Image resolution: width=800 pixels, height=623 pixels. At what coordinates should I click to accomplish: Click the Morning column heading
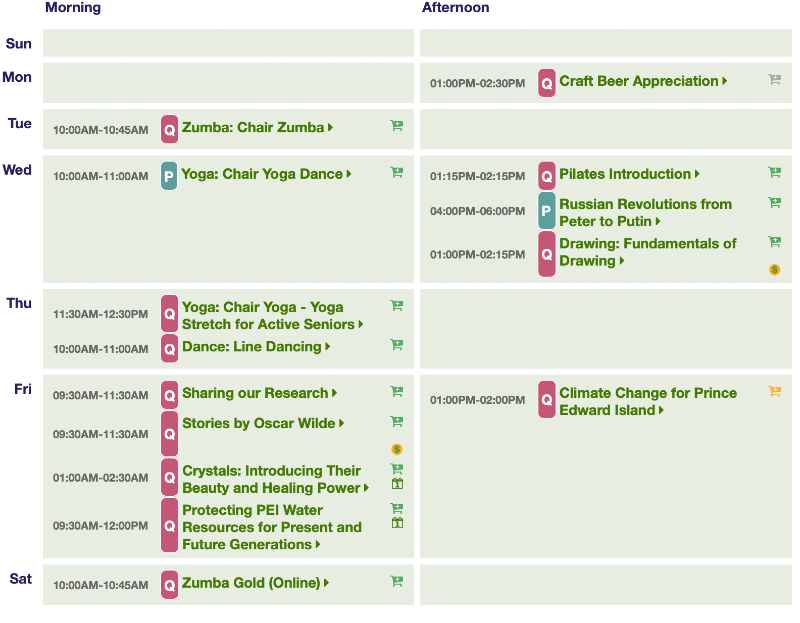[73, 8]
